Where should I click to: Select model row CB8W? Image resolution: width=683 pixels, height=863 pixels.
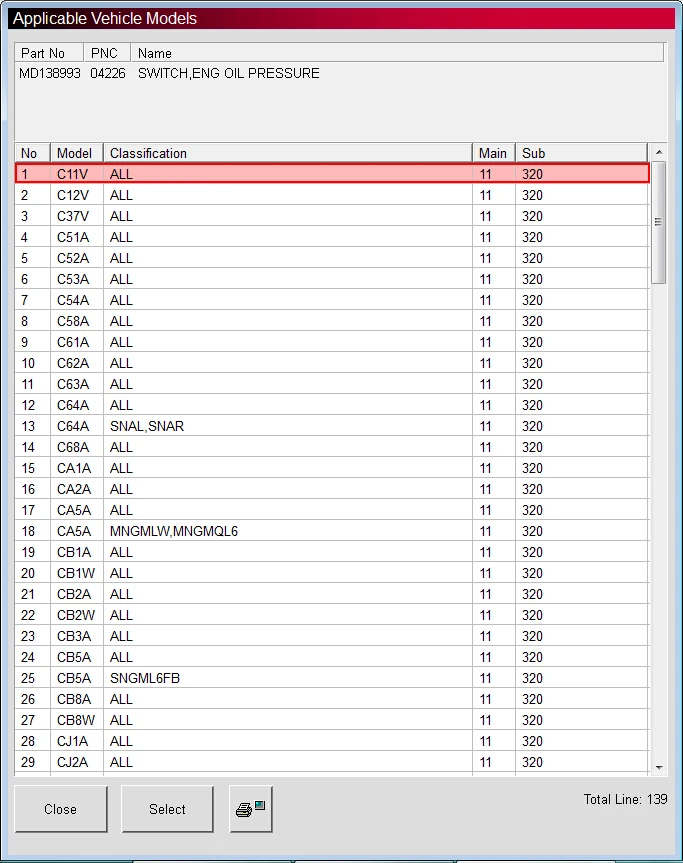click(332, 720)
